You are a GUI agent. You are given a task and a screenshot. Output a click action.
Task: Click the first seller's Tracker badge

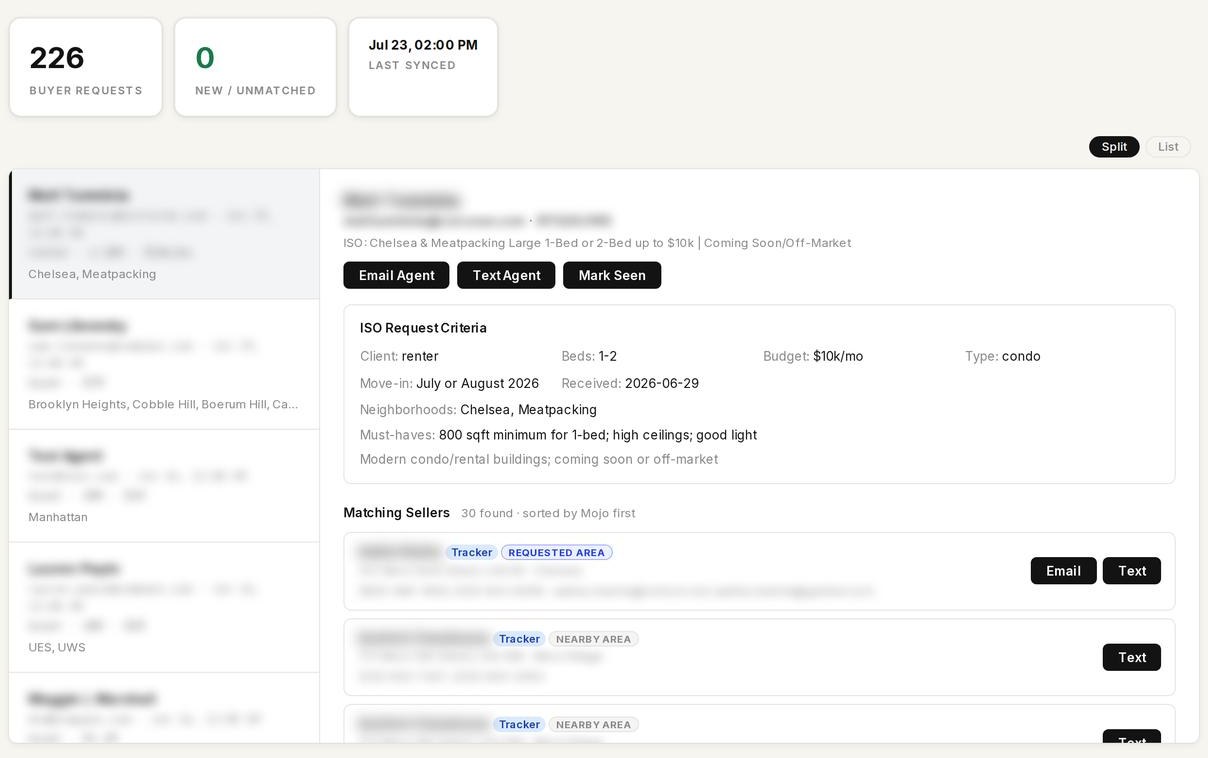[x=471, y=552]
